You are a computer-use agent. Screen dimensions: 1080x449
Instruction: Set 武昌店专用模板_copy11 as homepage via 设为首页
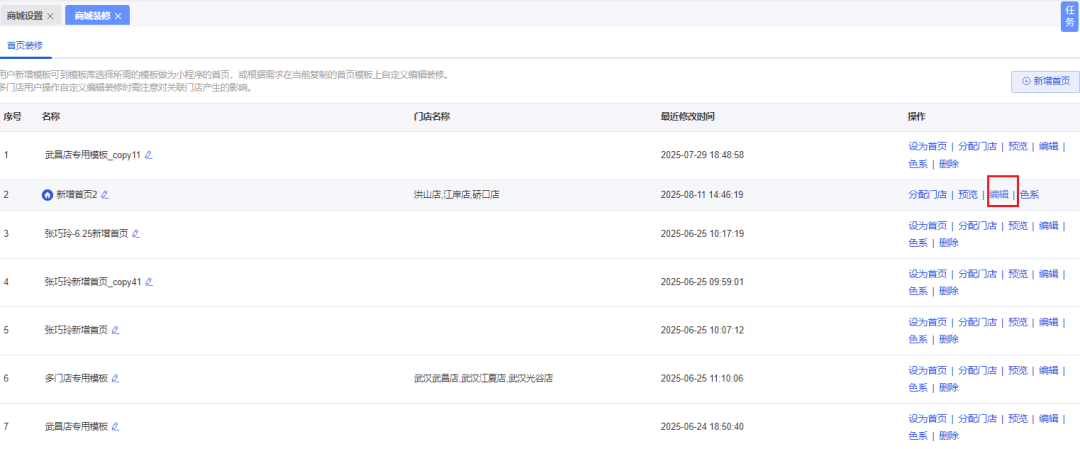(927, 146)
